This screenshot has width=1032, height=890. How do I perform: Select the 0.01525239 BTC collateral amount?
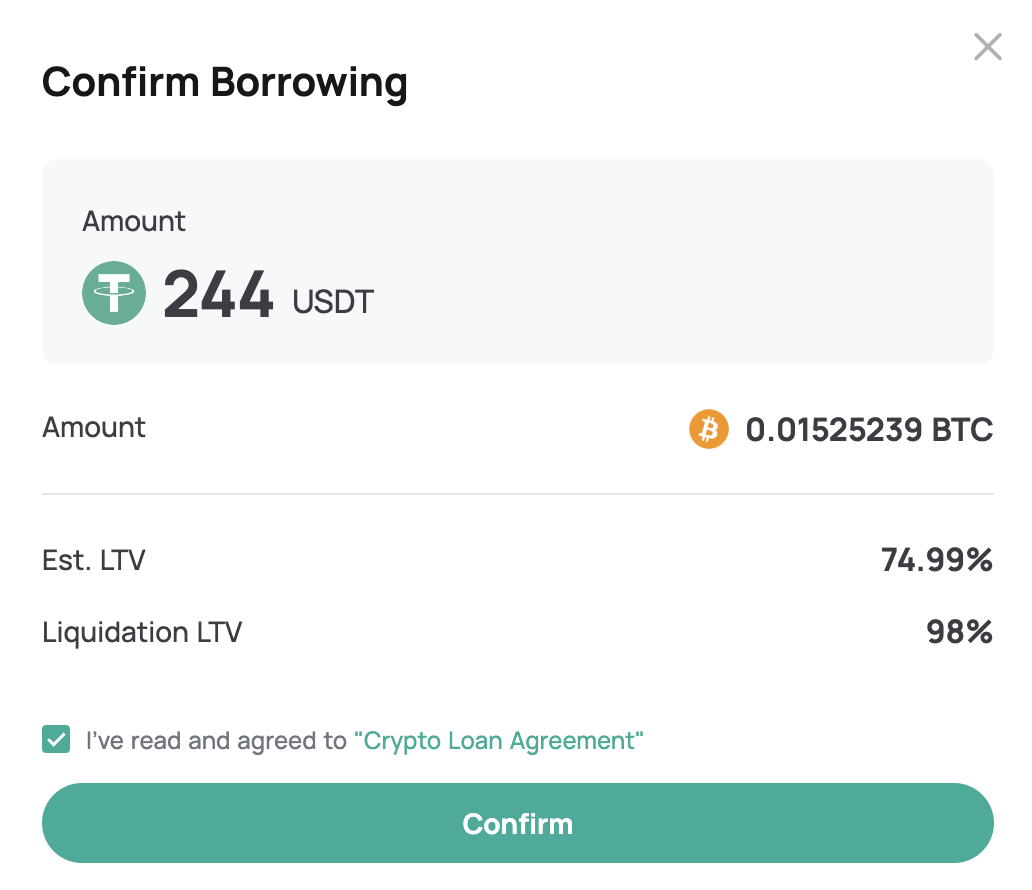coord(869,430)
